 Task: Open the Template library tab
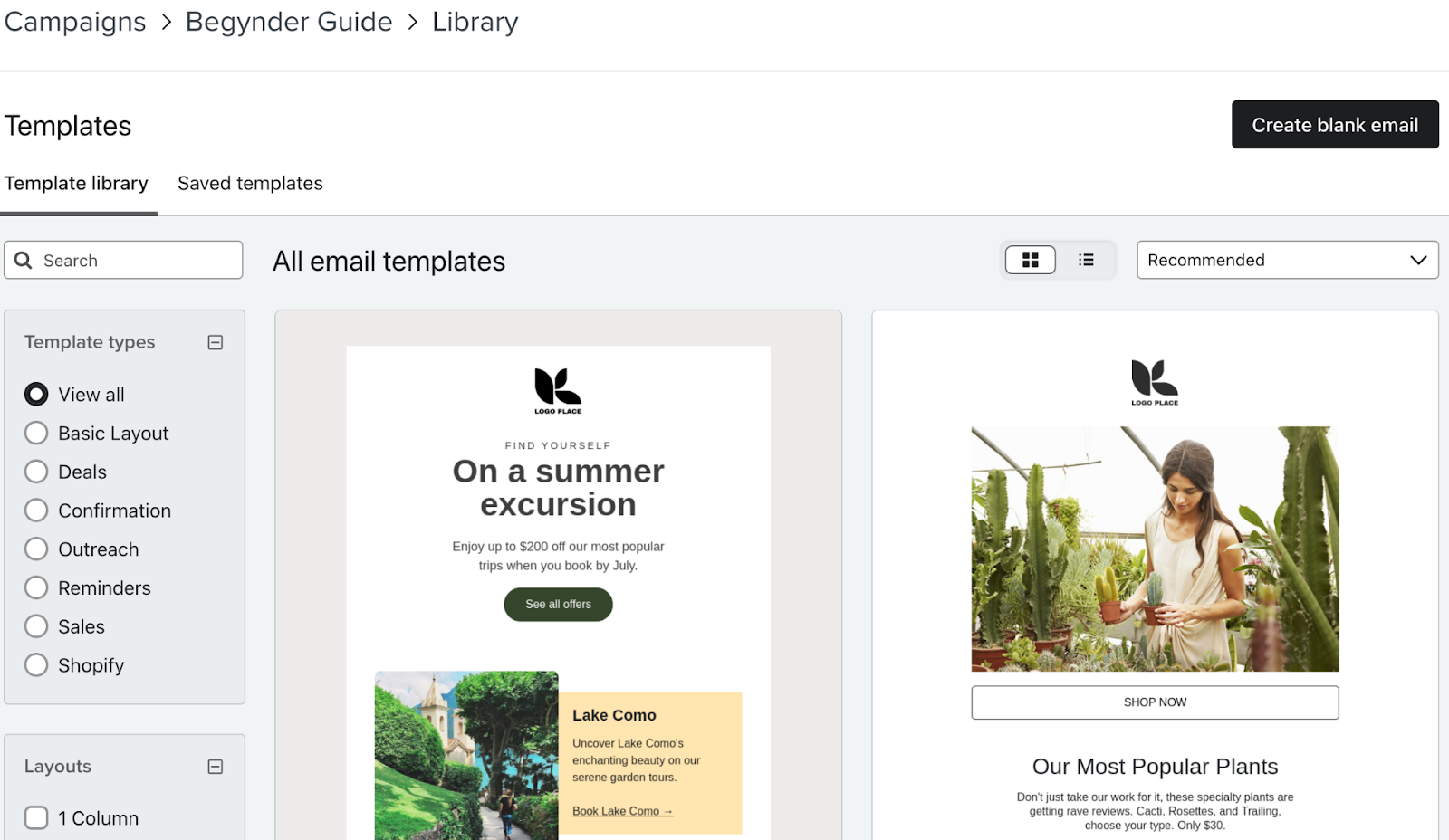coord(76,183)
